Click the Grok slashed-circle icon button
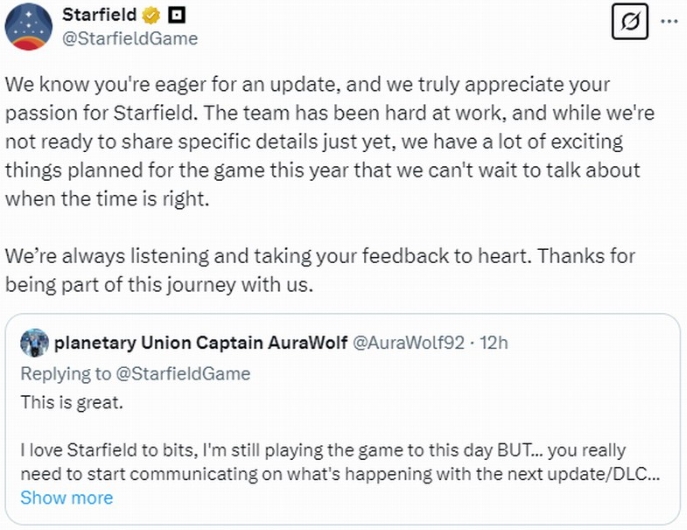This screenshot has height=530, width=687. (630, 21)
